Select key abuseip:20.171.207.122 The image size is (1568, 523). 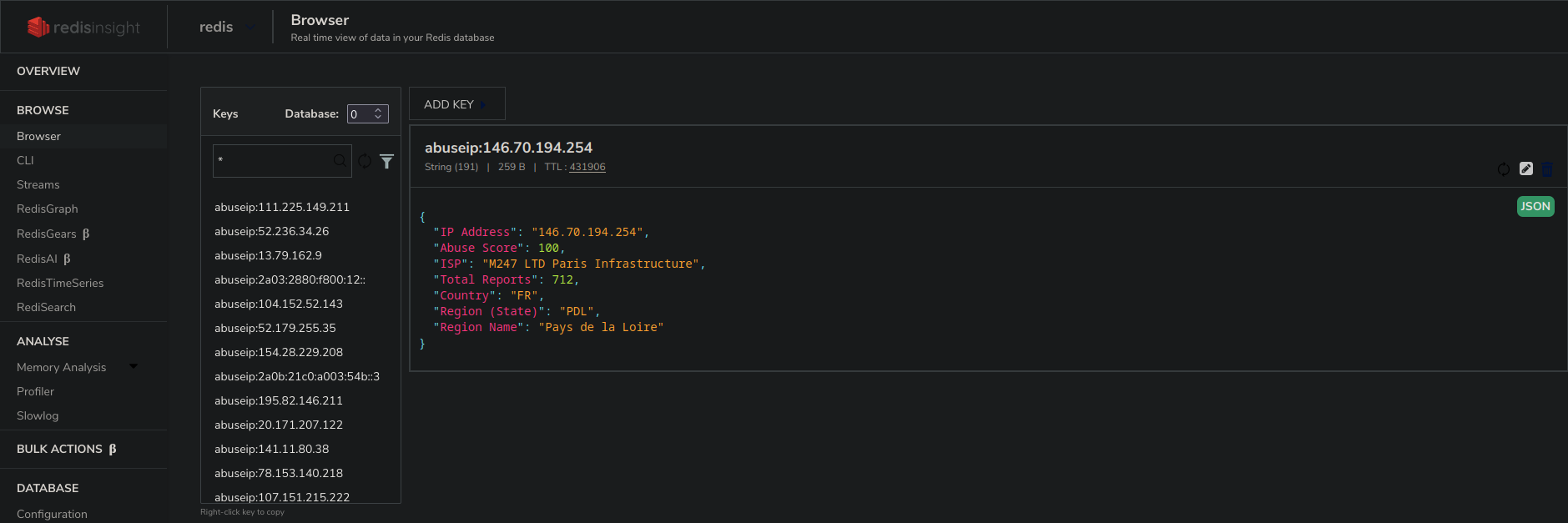pos(279,425)
